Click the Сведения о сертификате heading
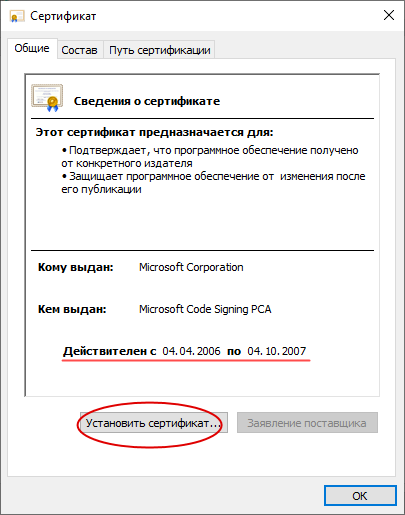 [x=147, y=101]
